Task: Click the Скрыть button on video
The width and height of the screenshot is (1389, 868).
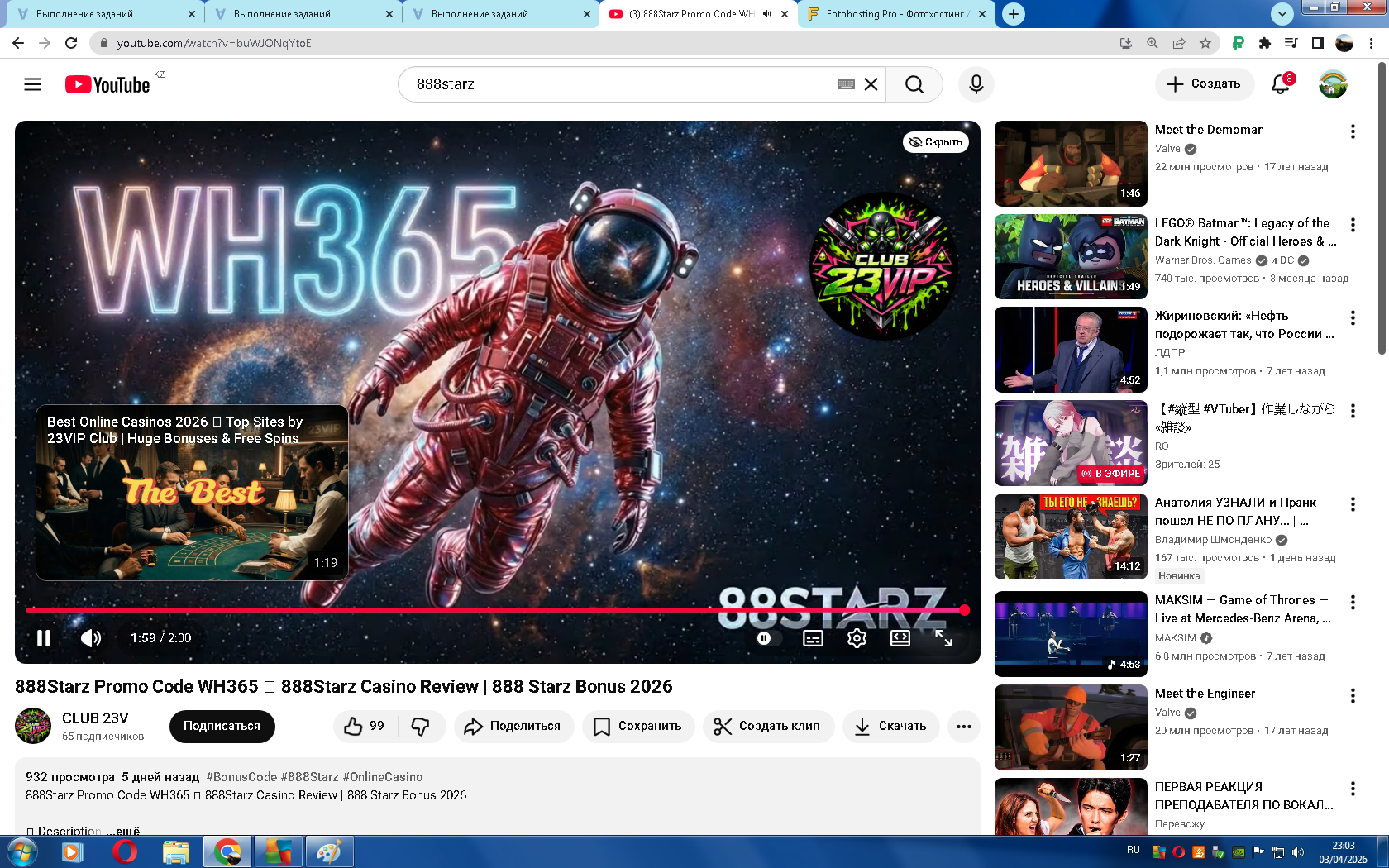Action: tap(936, 142)
